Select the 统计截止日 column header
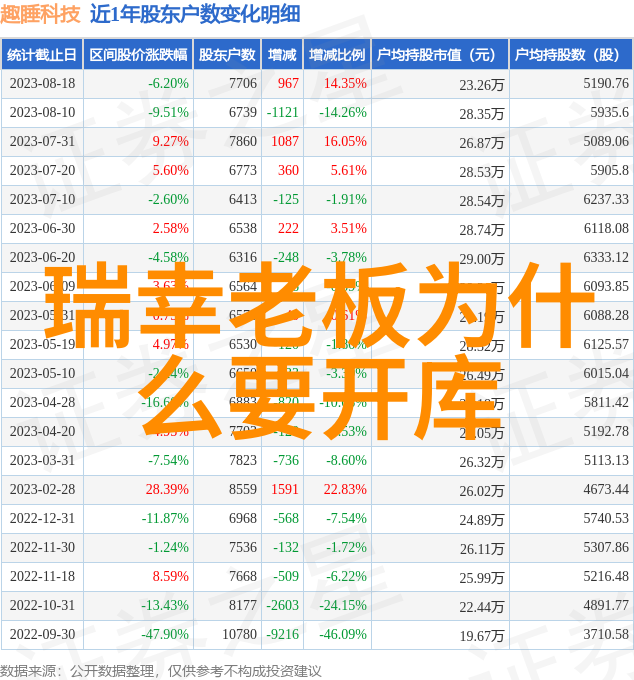 (42, 55)
